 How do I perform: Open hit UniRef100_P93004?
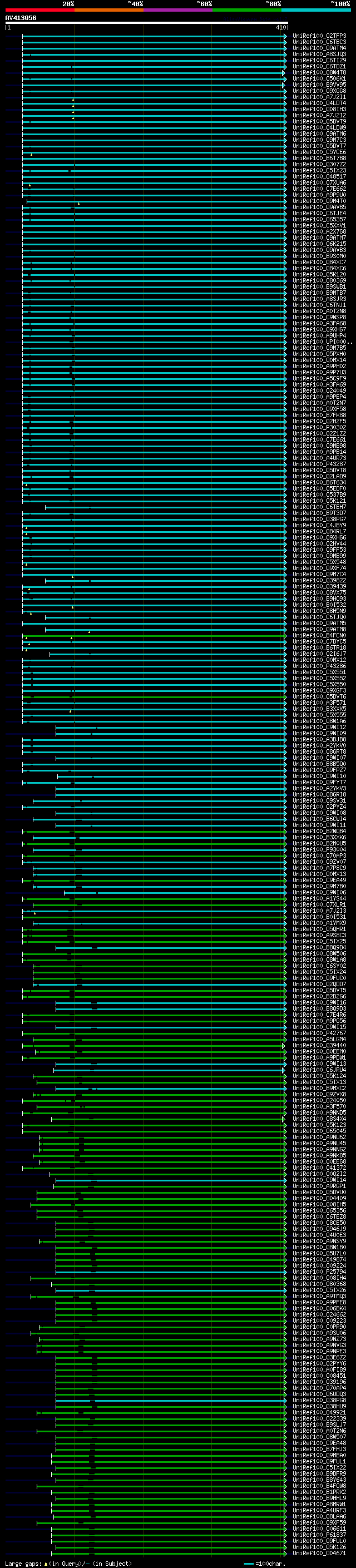[319, 850]
